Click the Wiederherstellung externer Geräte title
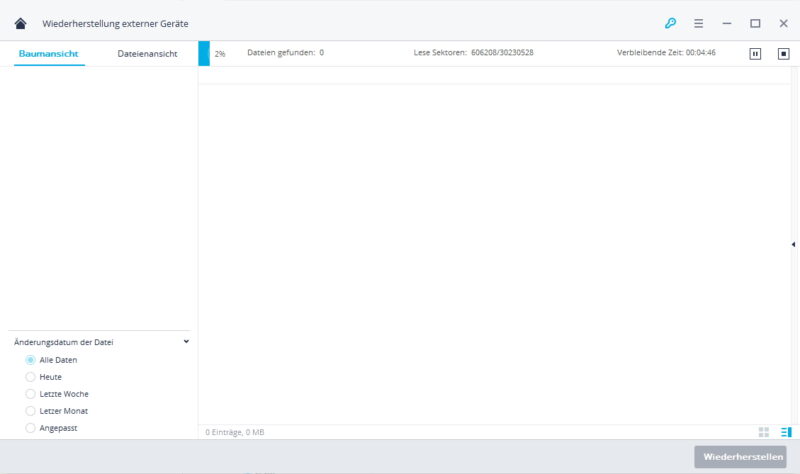The height and width of the screenshot is (474, 800). pyautogui.click(x=115, y=23)
